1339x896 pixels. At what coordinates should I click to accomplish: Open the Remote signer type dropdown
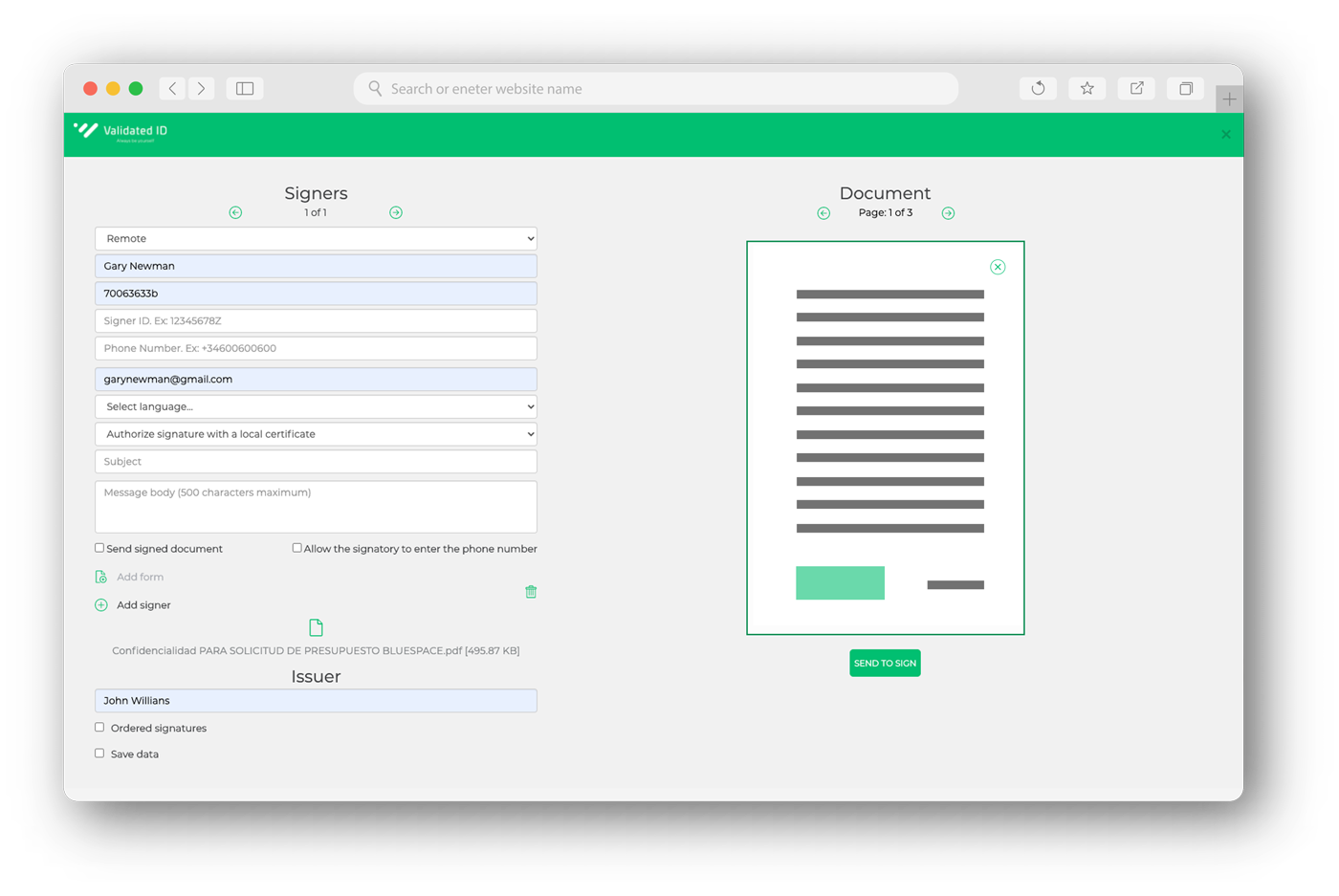[316, 238]
